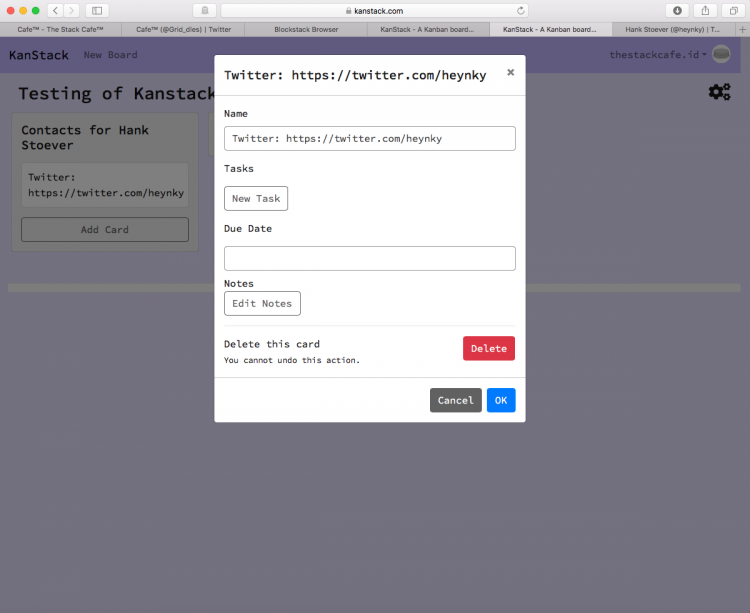Confirm with the OK button
750x613 pixels.
pos(501,400)
